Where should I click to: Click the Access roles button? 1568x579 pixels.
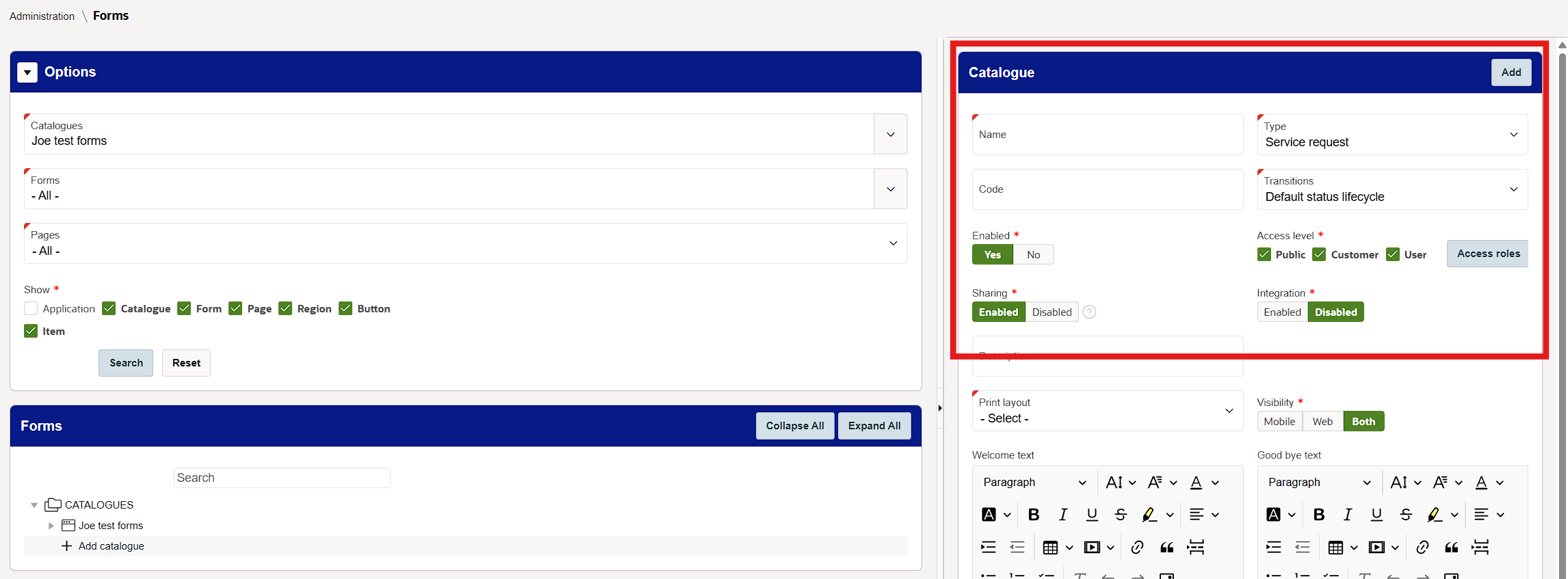click(1488, 254)
